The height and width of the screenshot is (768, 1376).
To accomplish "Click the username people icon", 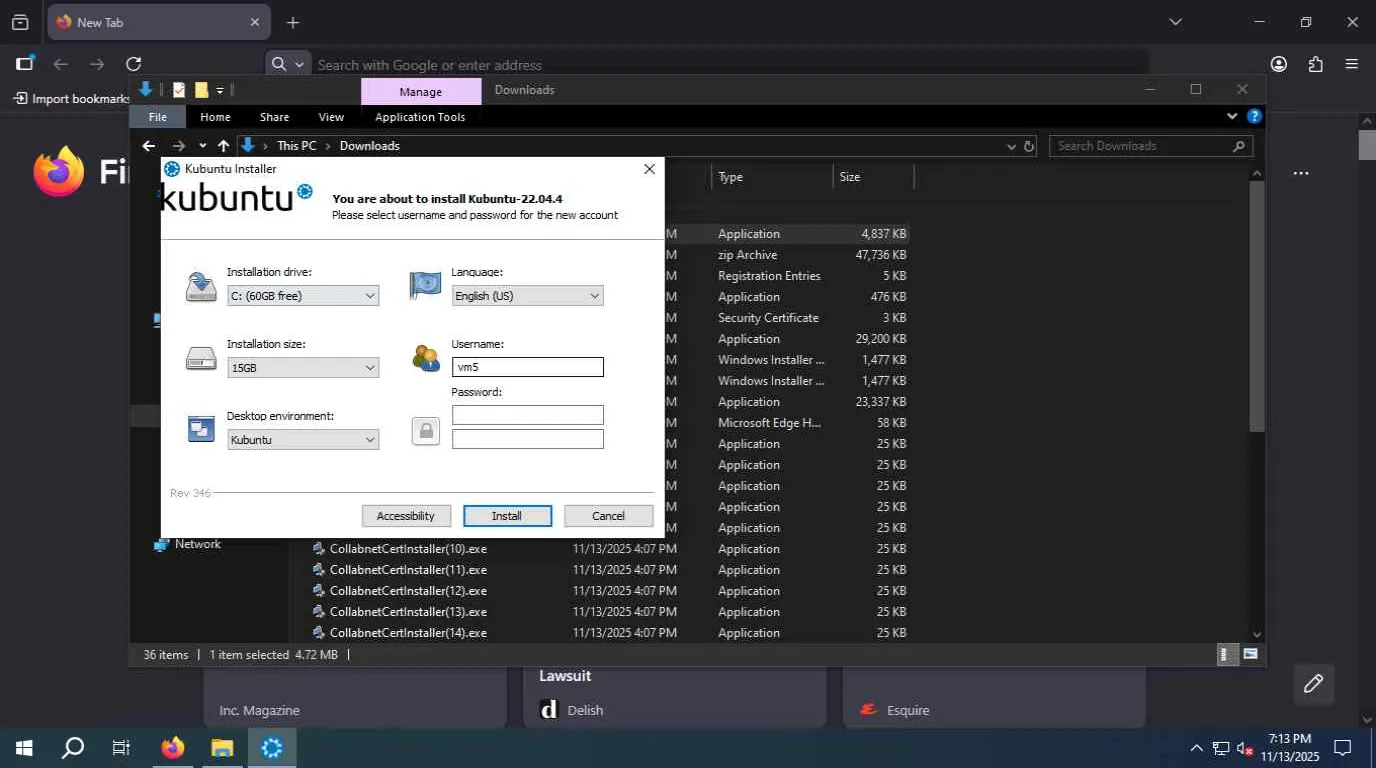I will pos(426,358).
